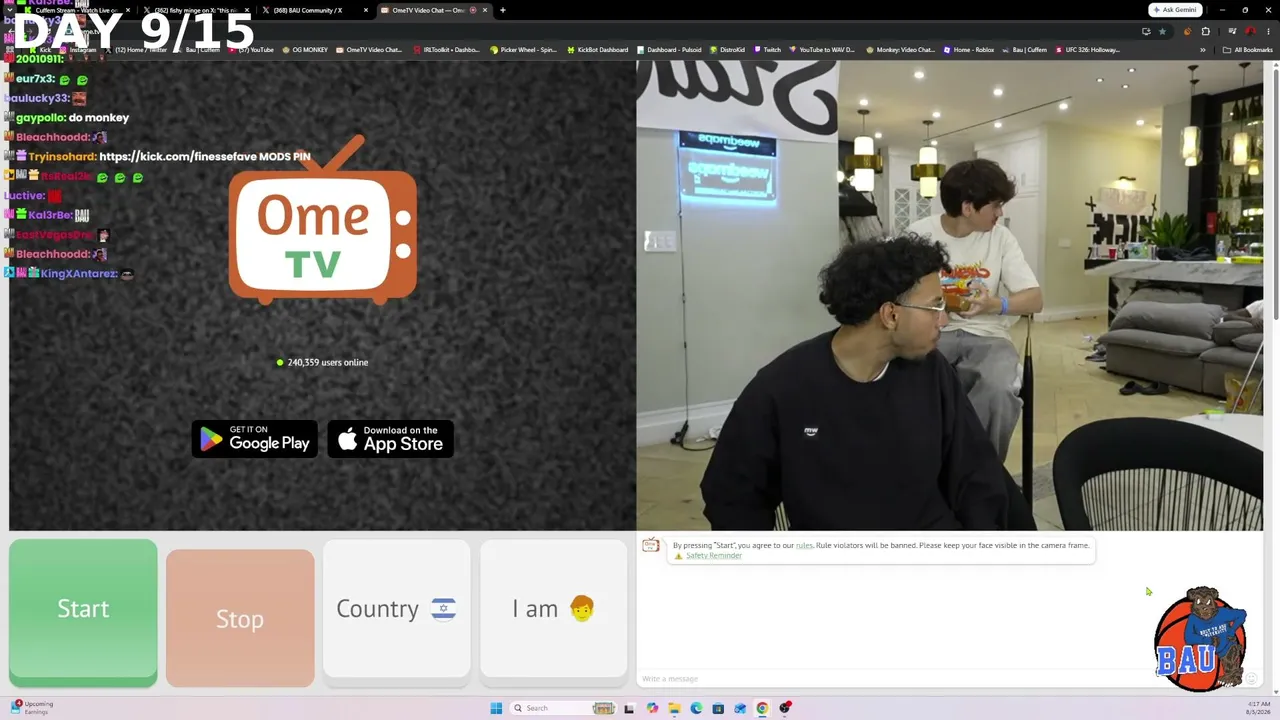Expand the hidden bookmarks chevron
The image size is (1280, 720).
1203,50
